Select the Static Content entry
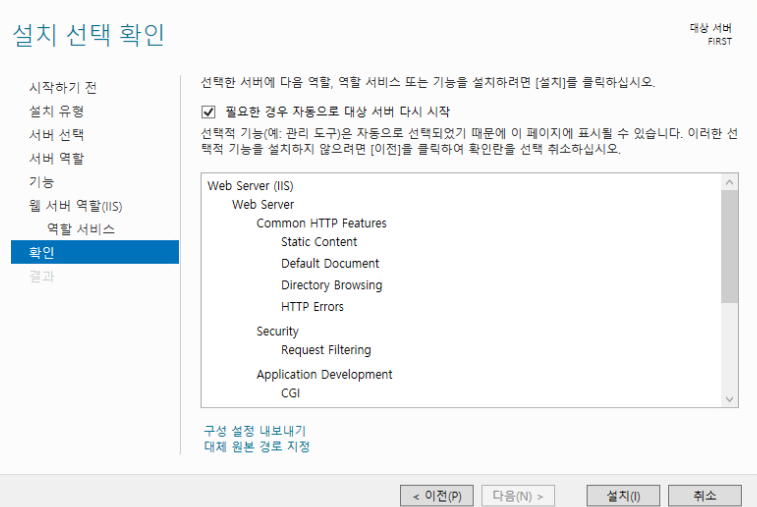Viewport: 757px width, 507px height. click(319, 242)
